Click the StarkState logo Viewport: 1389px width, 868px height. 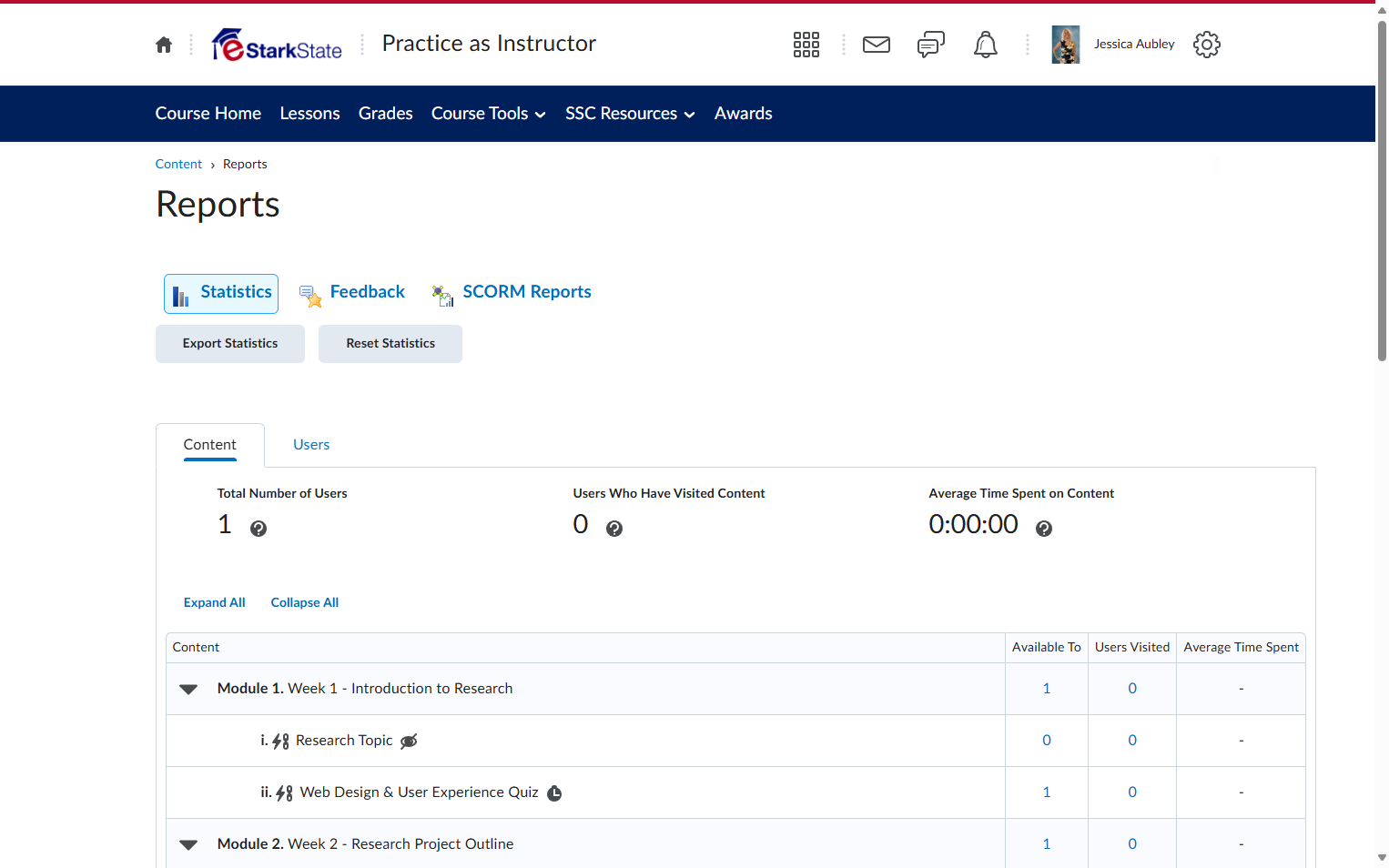point(277,45)
